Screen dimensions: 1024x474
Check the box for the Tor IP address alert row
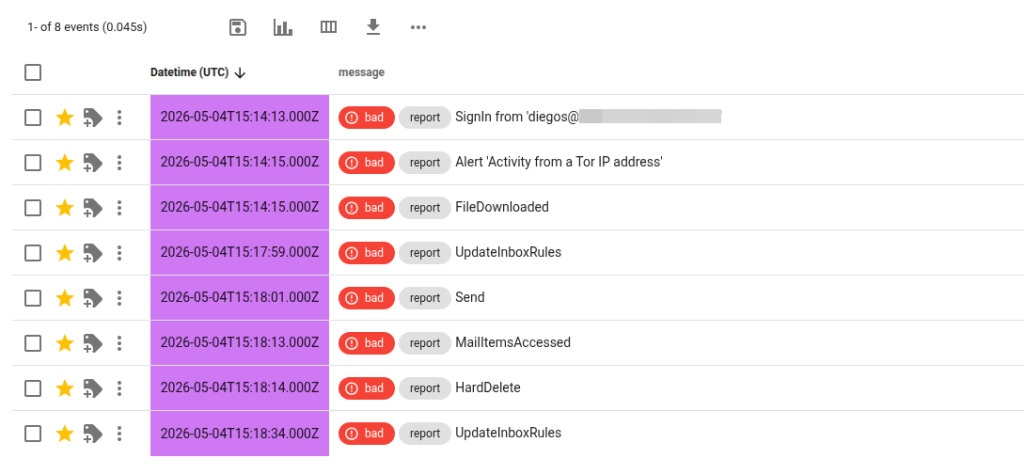[33, 163]
